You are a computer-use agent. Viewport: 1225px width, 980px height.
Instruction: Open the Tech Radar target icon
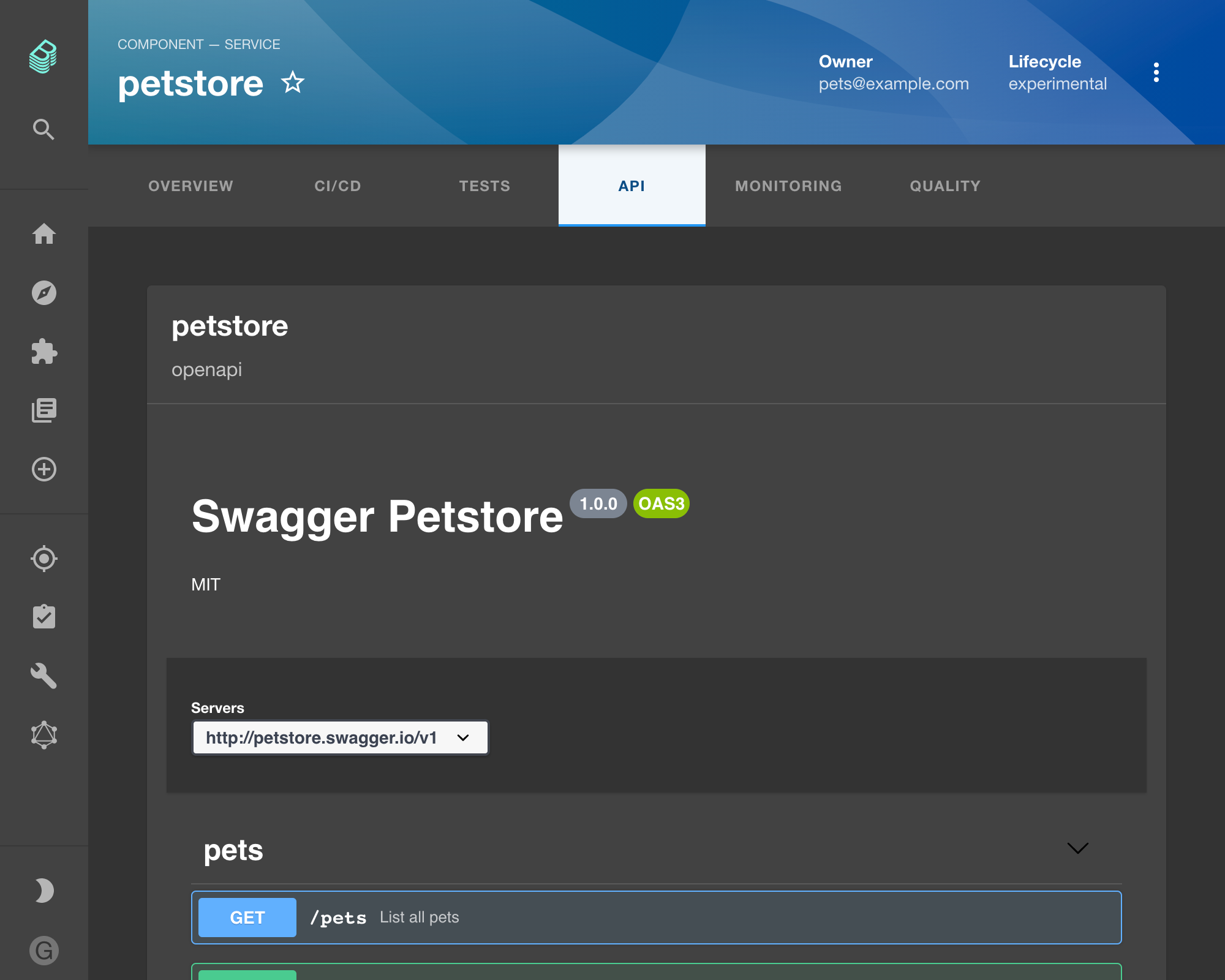click(44, 558)
